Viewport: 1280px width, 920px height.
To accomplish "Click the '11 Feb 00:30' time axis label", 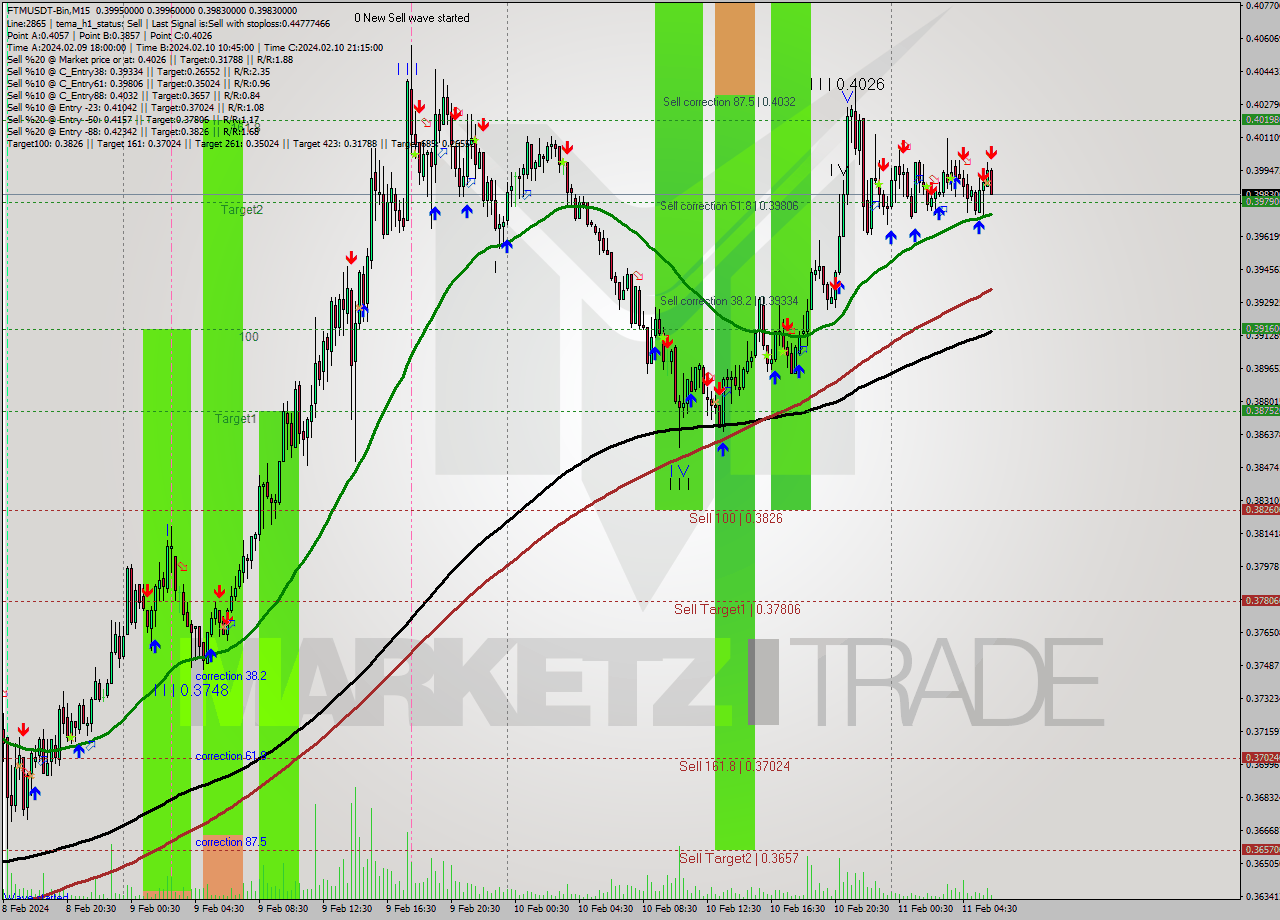I will 925,909.
